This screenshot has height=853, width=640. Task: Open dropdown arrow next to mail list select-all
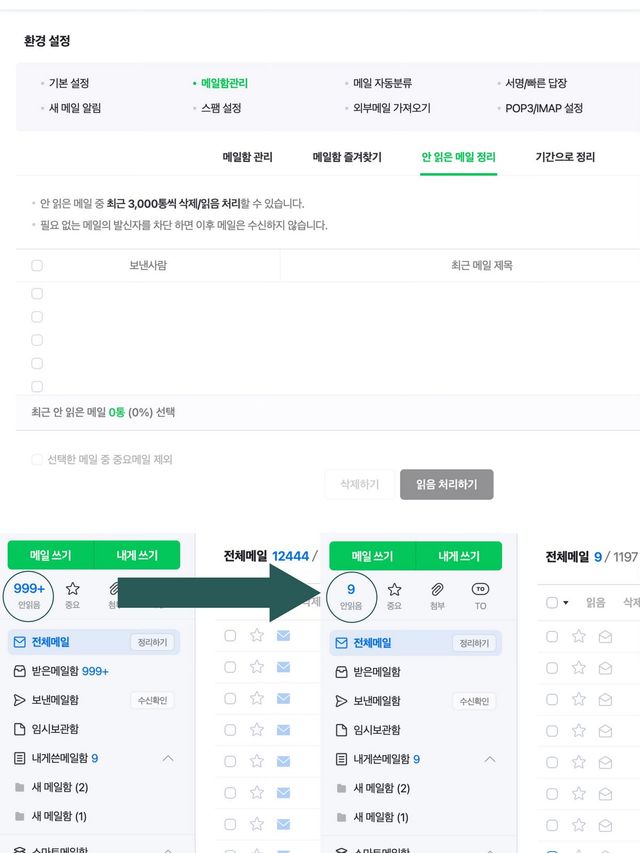pos(565,603)
